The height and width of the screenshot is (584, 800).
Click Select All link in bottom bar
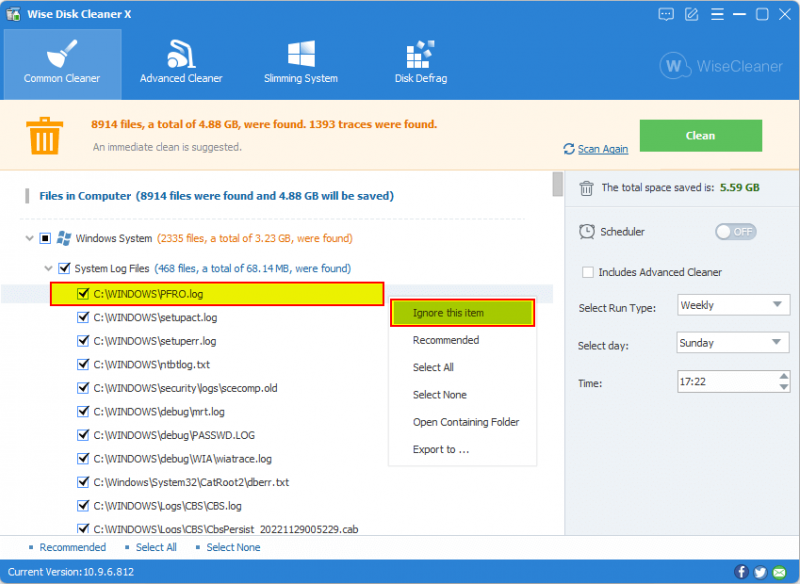pos(156,547)
